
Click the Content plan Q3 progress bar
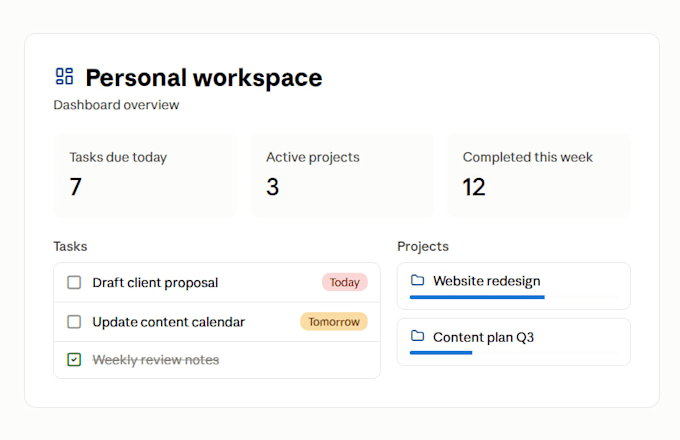513,353
